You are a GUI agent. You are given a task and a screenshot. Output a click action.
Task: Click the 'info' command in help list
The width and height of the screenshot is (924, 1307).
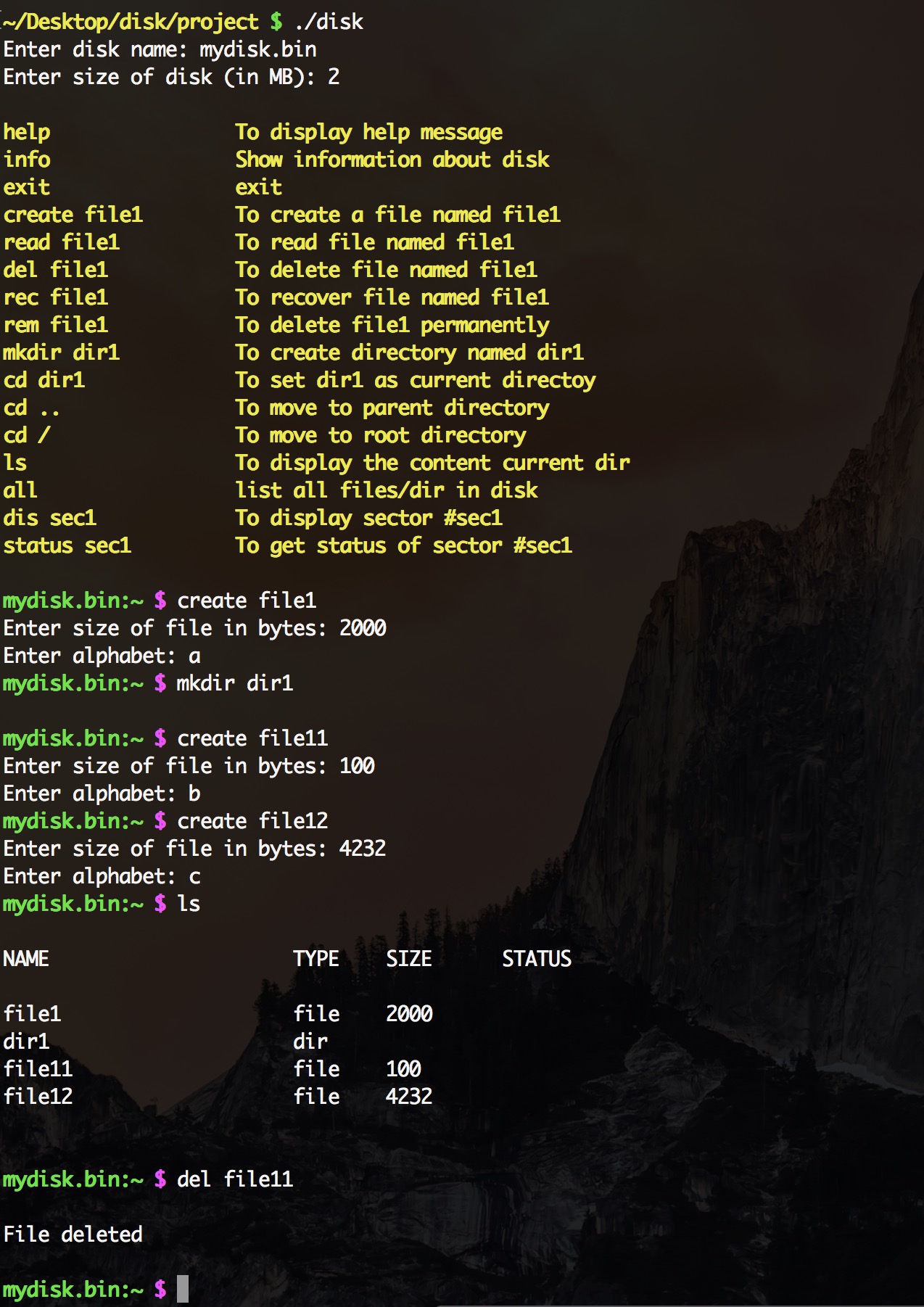(27, 160)
